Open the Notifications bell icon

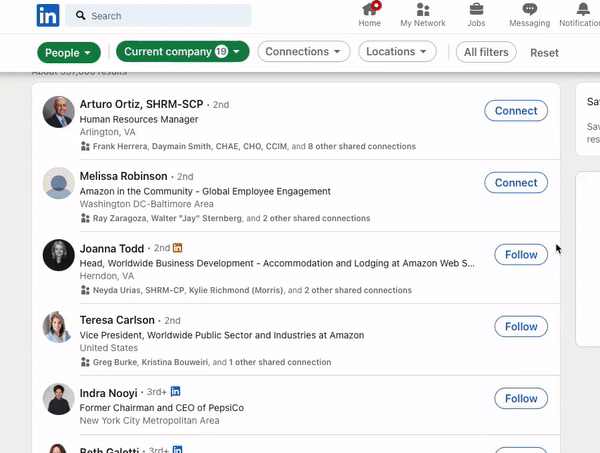[x=583, y=9]
